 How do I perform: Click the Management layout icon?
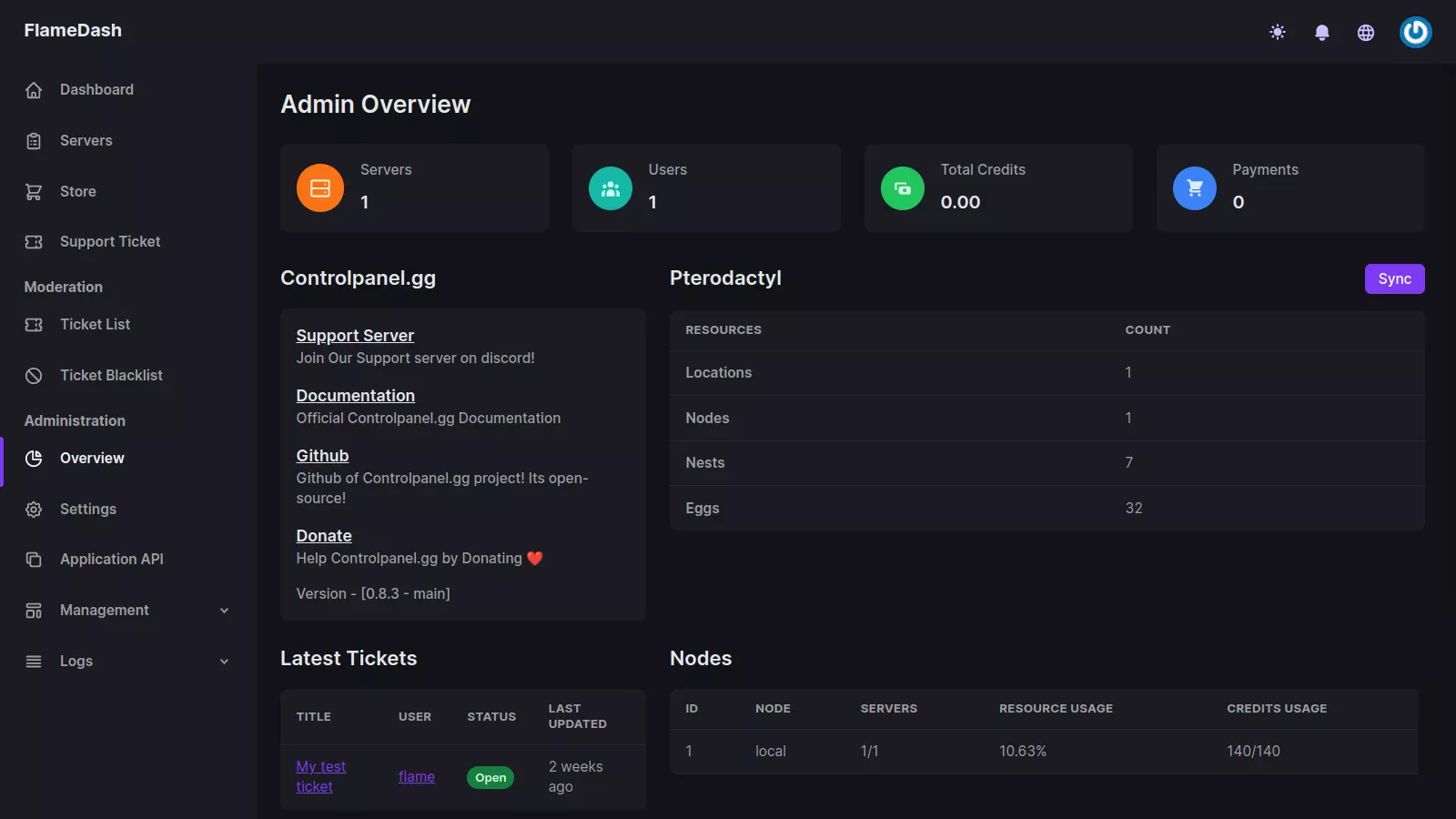34,611
